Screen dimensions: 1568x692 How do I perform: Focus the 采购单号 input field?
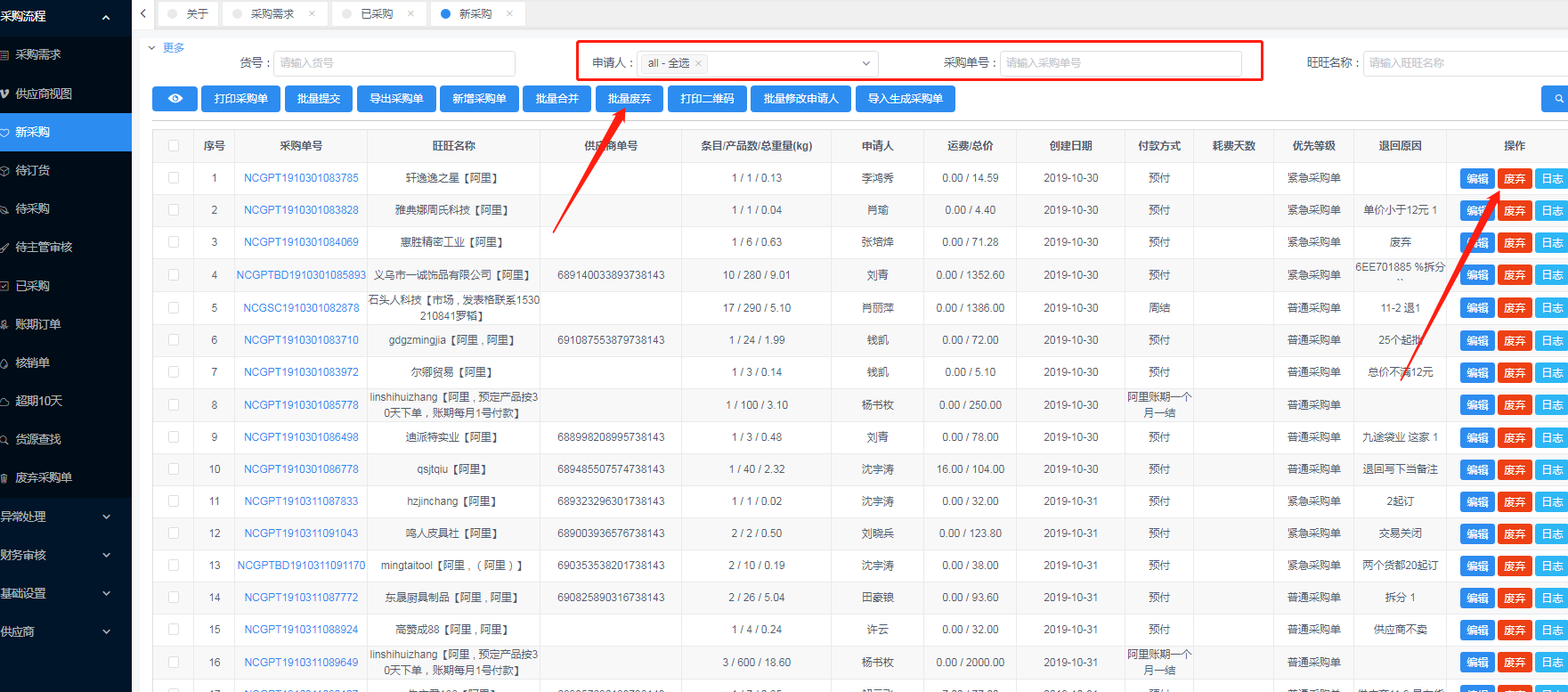click(1120, 63)
